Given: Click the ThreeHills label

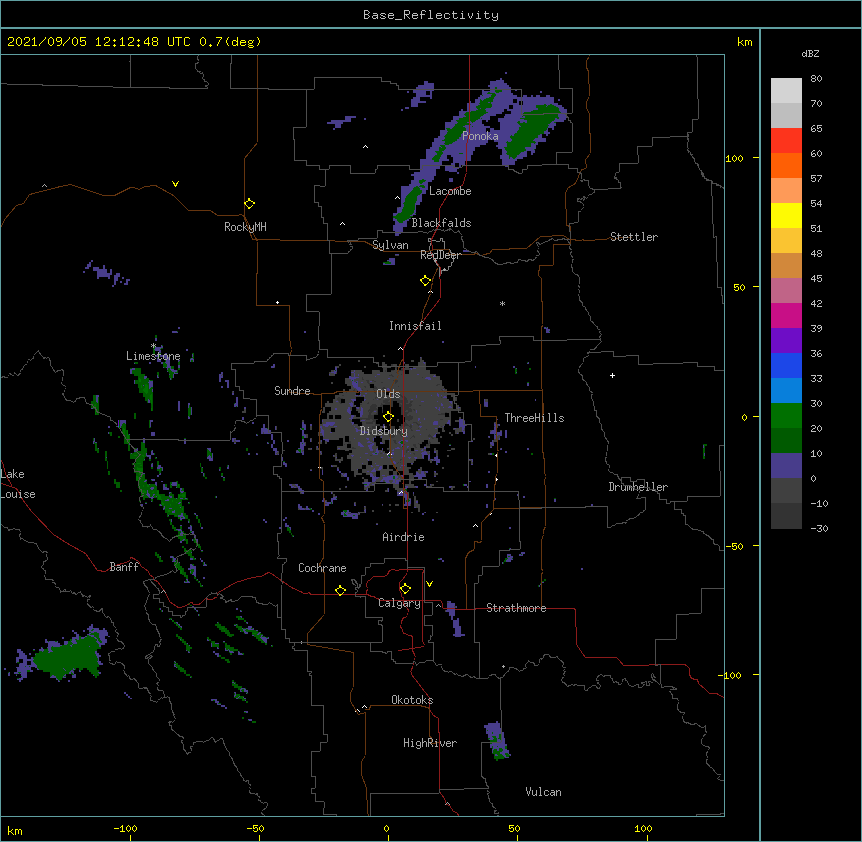Looking at the screenshot, I should pyautogui.click(x=534, y=418).
